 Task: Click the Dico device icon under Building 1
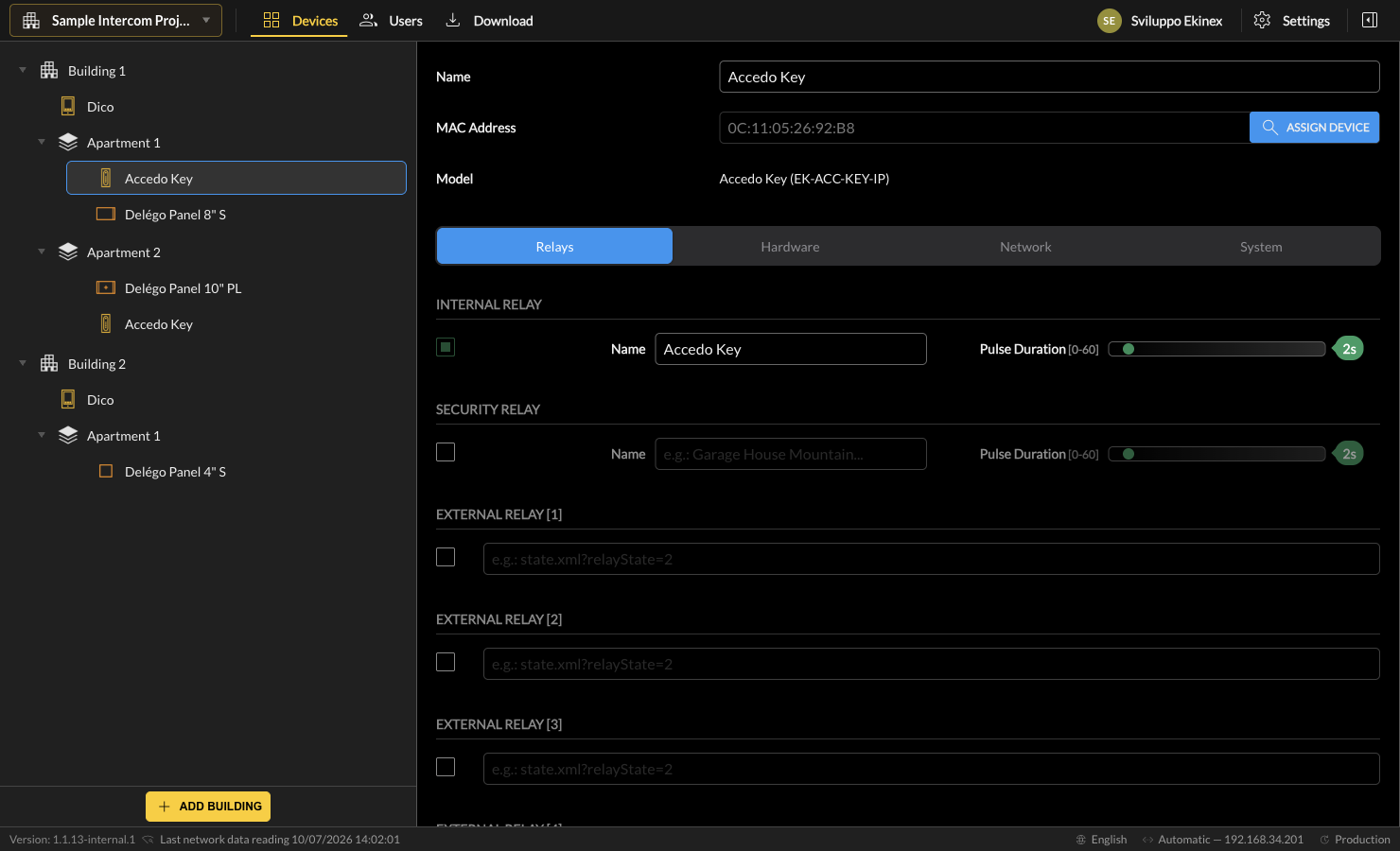pos(68,106)
